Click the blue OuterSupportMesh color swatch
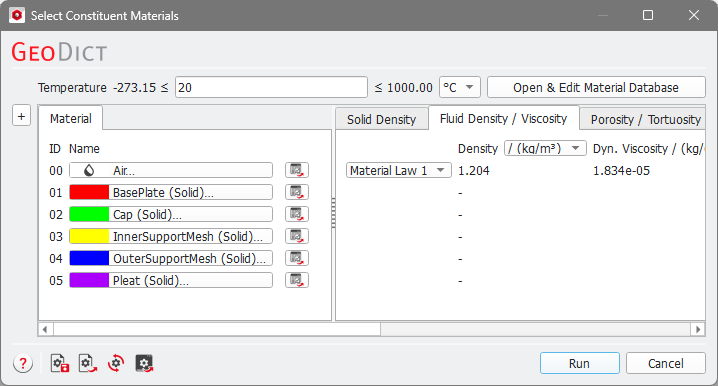This screenshot has height=386, width=718. (x=89, y=258)
